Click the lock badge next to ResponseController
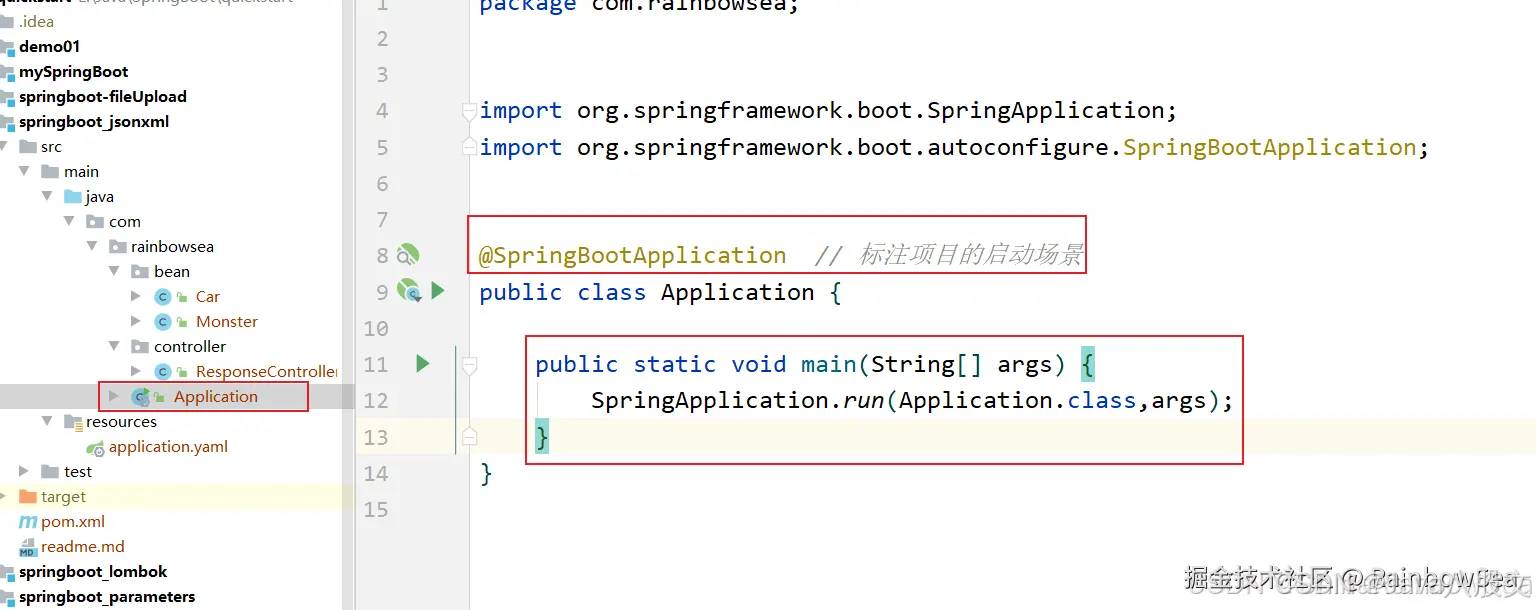This screenshot has width=1536, height=610. pos(183,371)
